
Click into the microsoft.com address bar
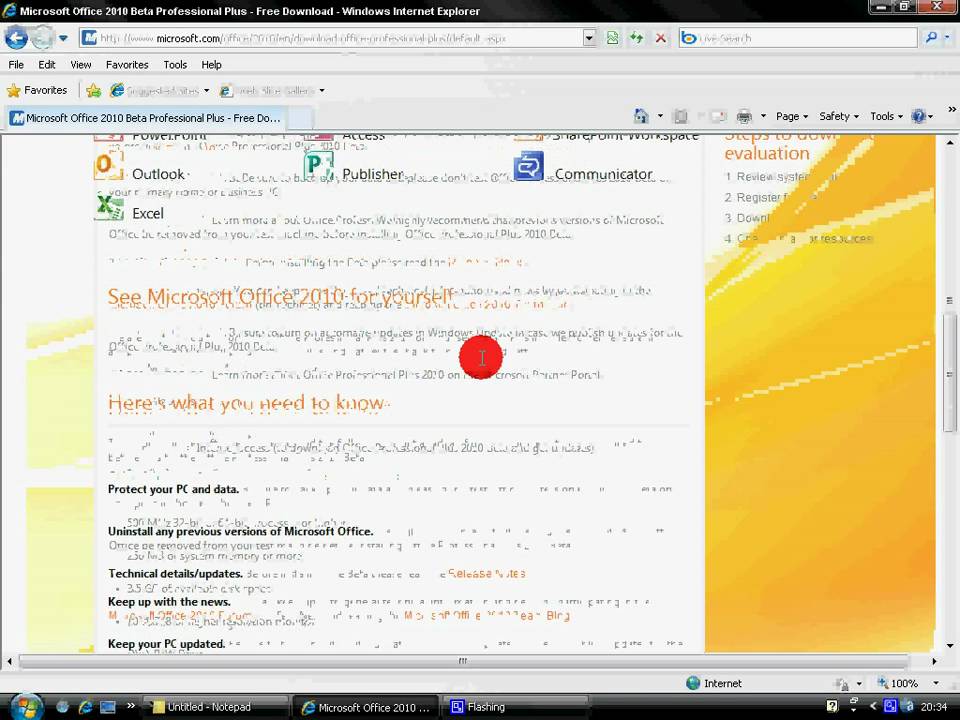331,38
